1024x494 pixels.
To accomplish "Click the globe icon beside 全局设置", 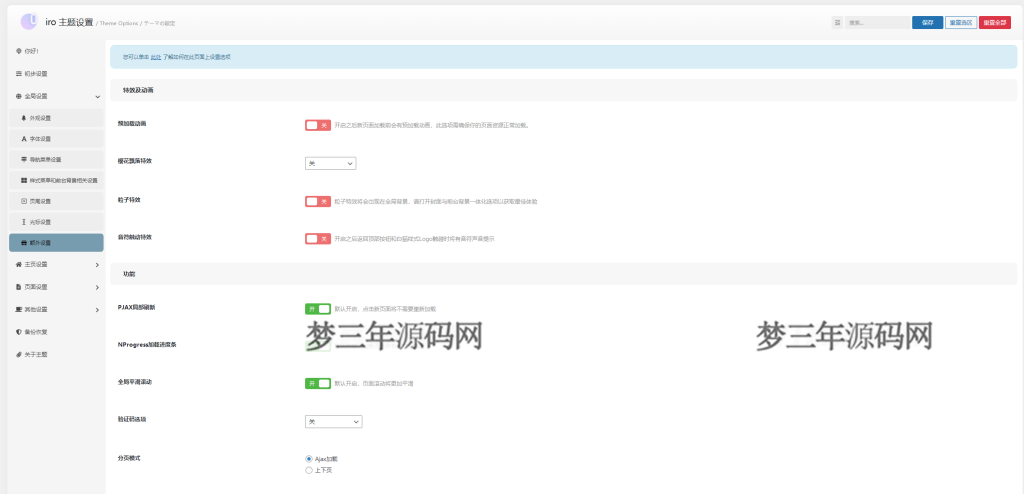I will (x=18, y=96).
